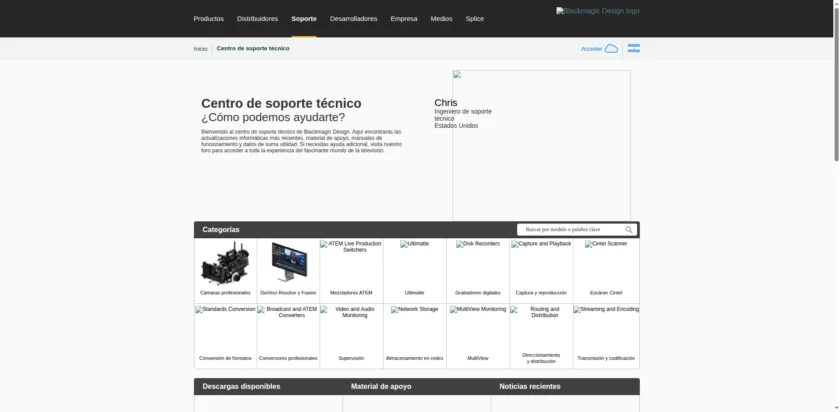
Task: Go to the Empresa section
Action: click(x=404, y=19)
